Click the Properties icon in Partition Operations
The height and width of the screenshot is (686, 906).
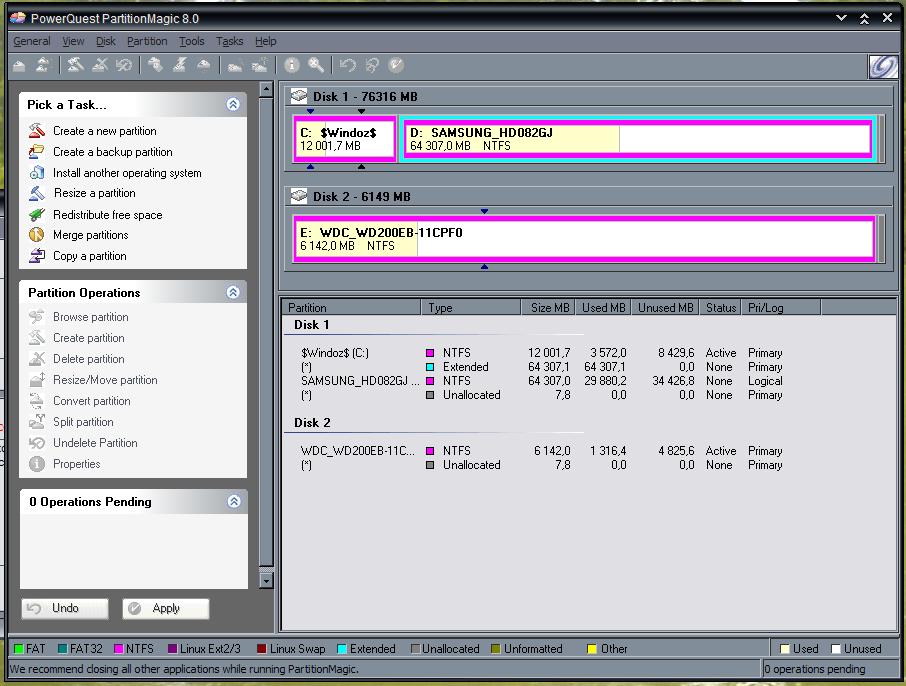click(37, 463)
